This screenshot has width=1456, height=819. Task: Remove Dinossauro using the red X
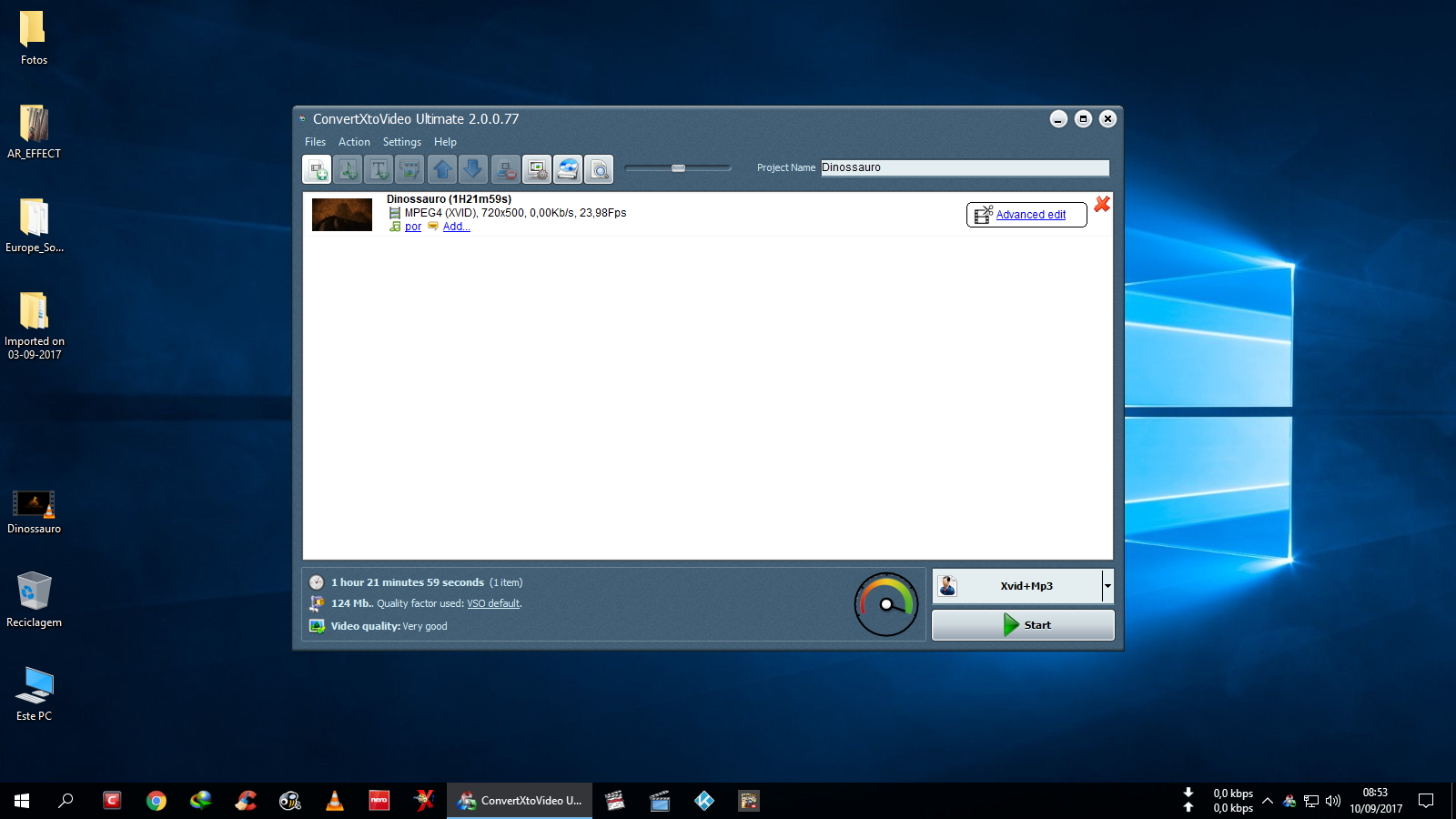click(x=1102, y=205)
